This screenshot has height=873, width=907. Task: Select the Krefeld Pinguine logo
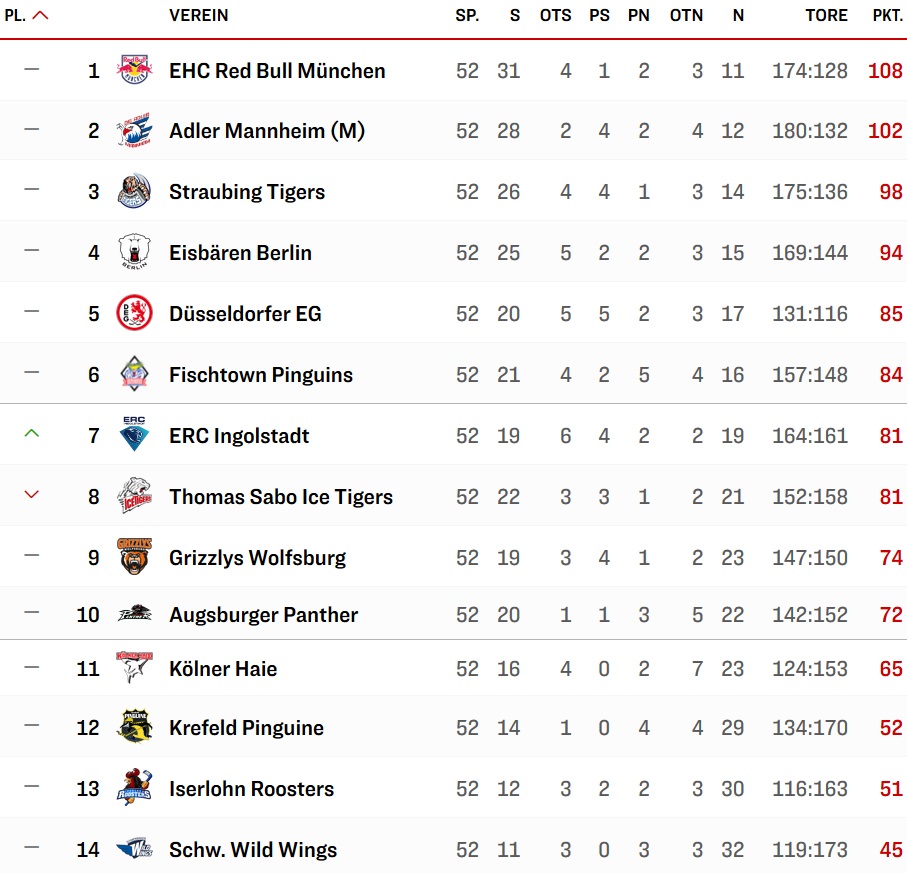(x=134, y=726)
